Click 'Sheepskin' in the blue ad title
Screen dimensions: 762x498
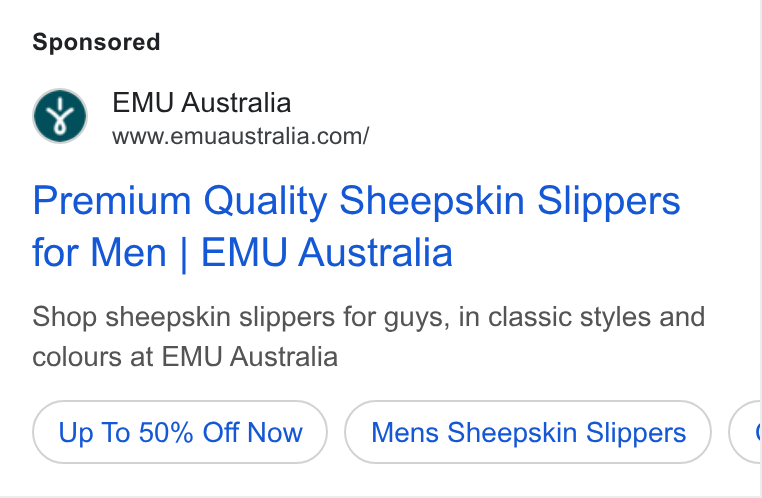[432, 202]
